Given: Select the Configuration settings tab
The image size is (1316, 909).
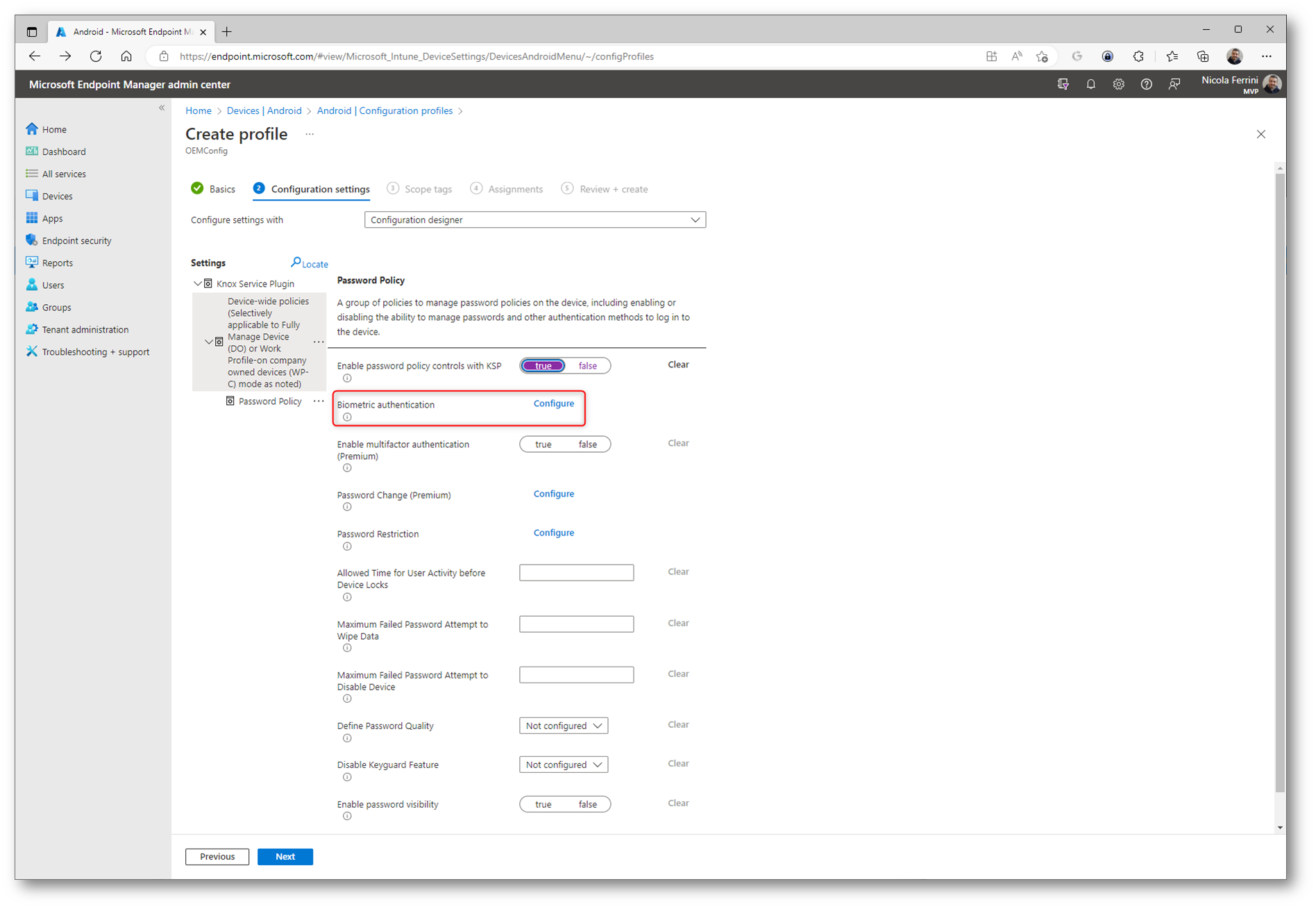Looking at the screenshot, I should [312, 189].
